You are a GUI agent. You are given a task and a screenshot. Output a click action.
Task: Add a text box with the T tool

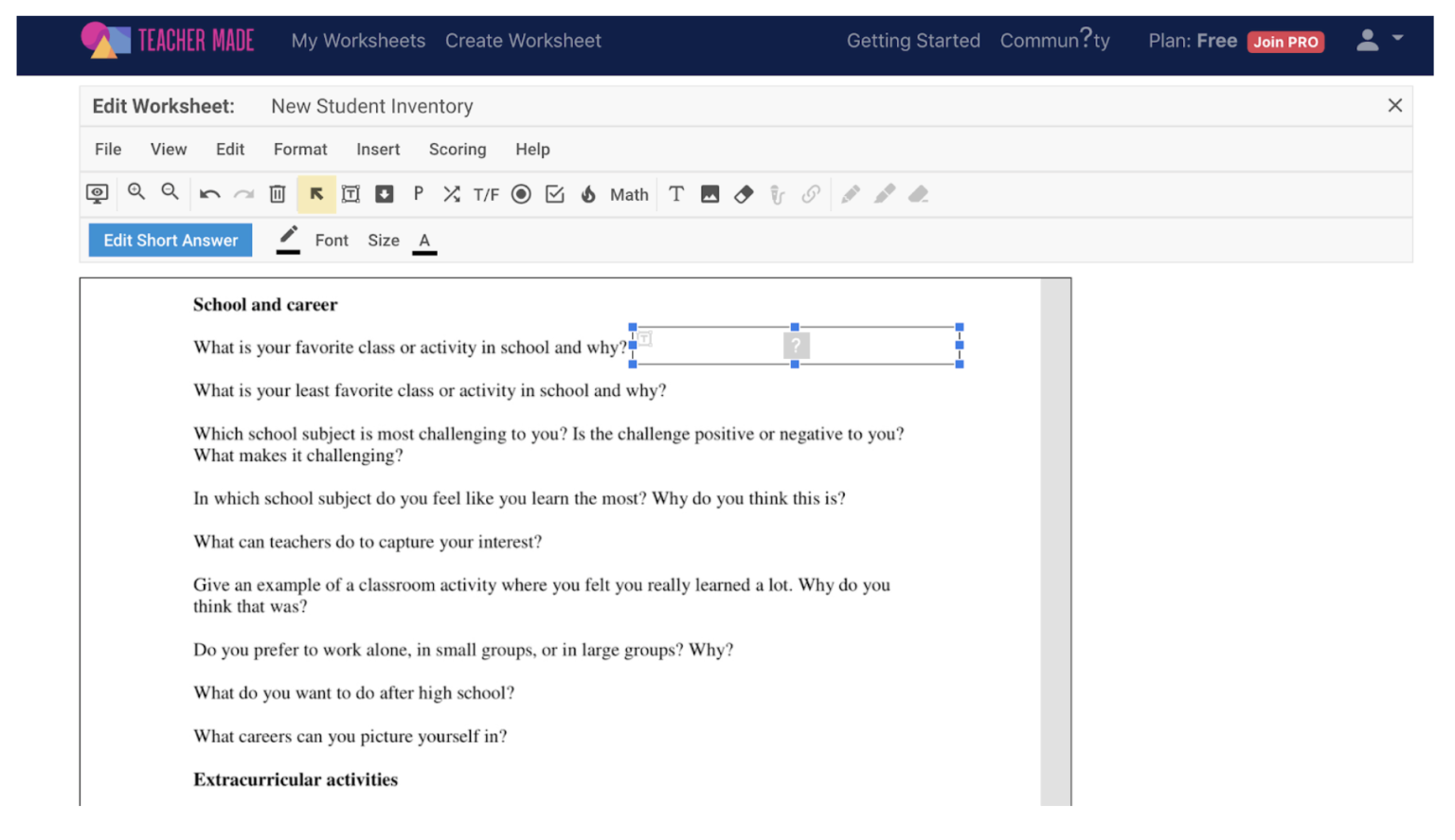click(676, 194)
